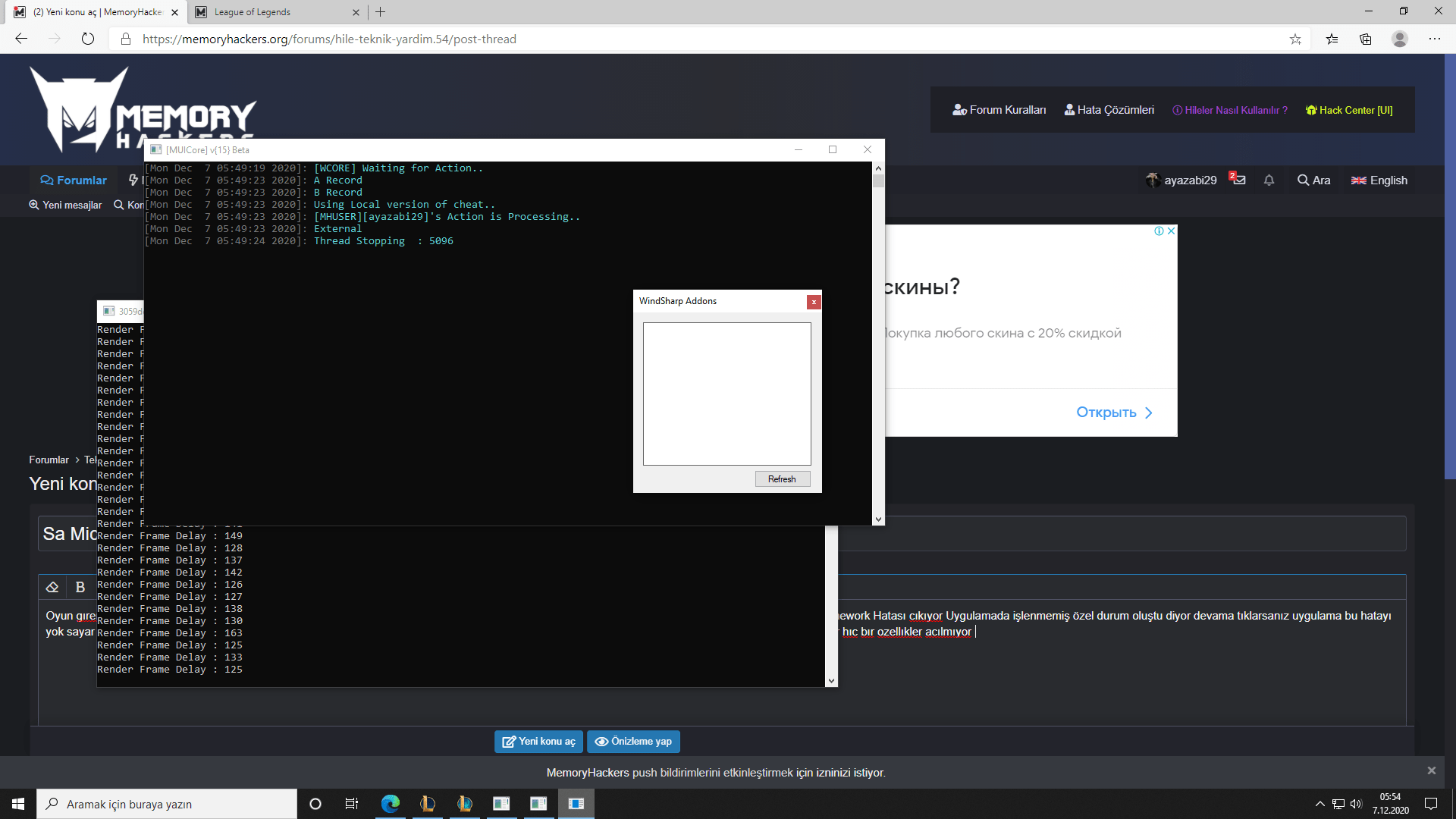The image size is (1456, 819).
Task: Open first console window taskbar icon
Action: 501,804
